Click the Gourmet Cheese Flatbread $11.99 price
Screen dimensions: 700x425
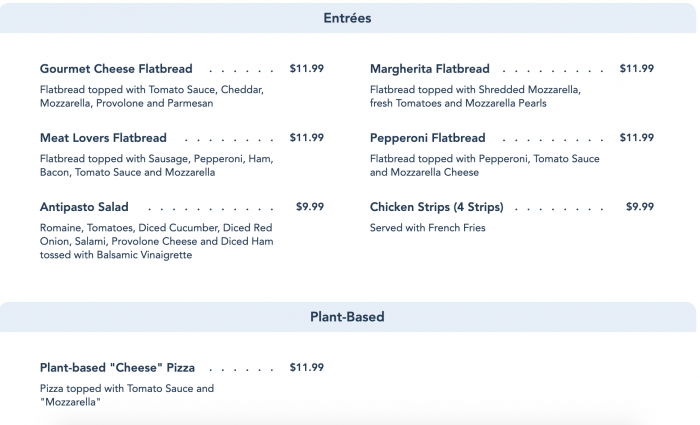(x=306, y=69)
